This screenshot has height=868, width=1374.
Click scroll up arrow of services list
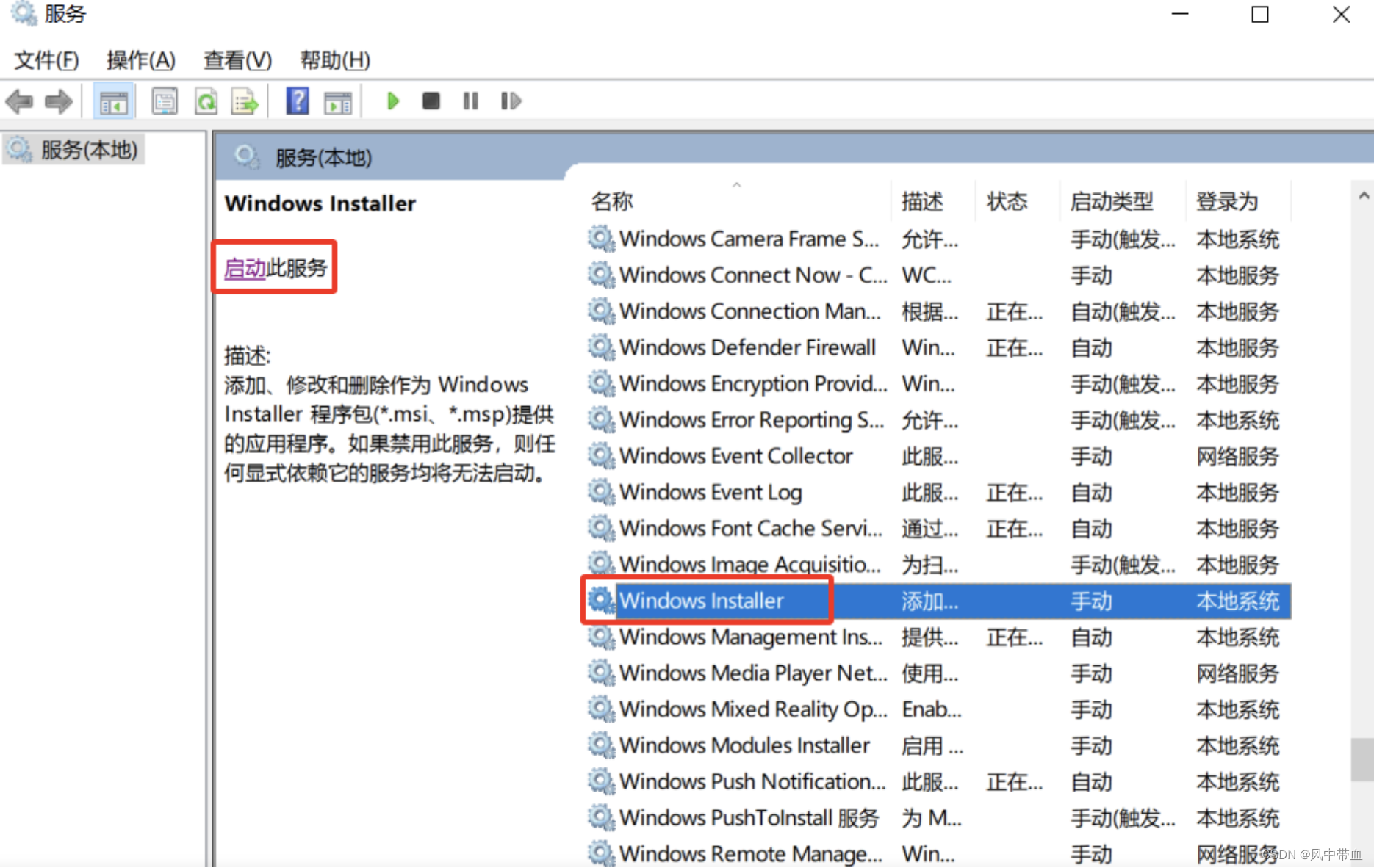click(x=1364, y=196)
